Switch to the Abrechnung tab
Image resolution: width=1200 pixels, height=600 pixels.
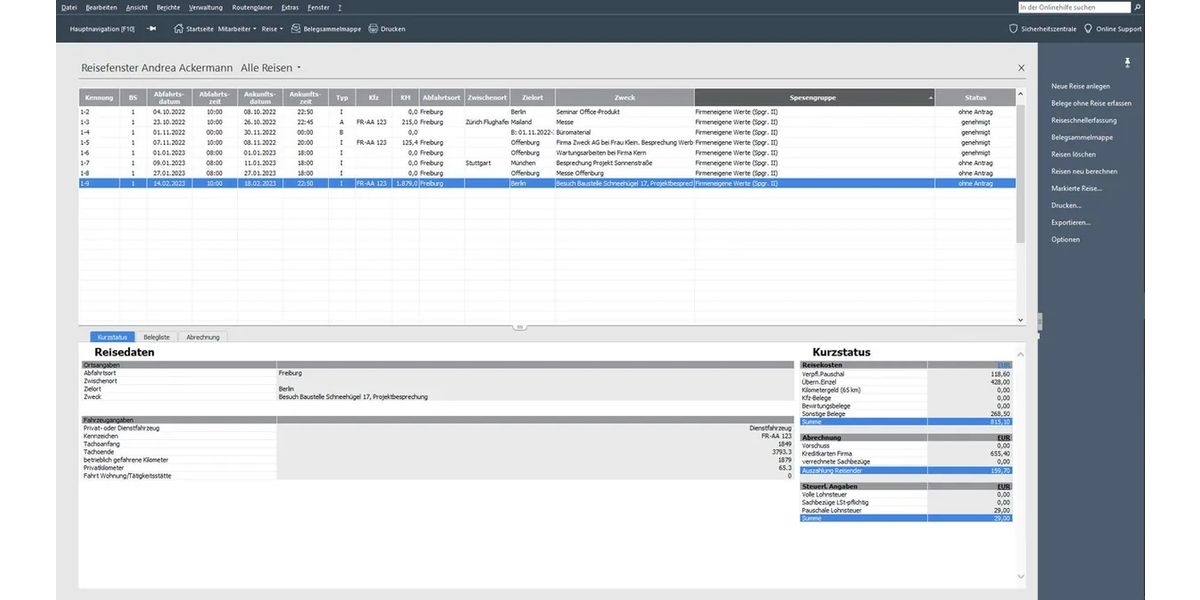coord(203,337)
